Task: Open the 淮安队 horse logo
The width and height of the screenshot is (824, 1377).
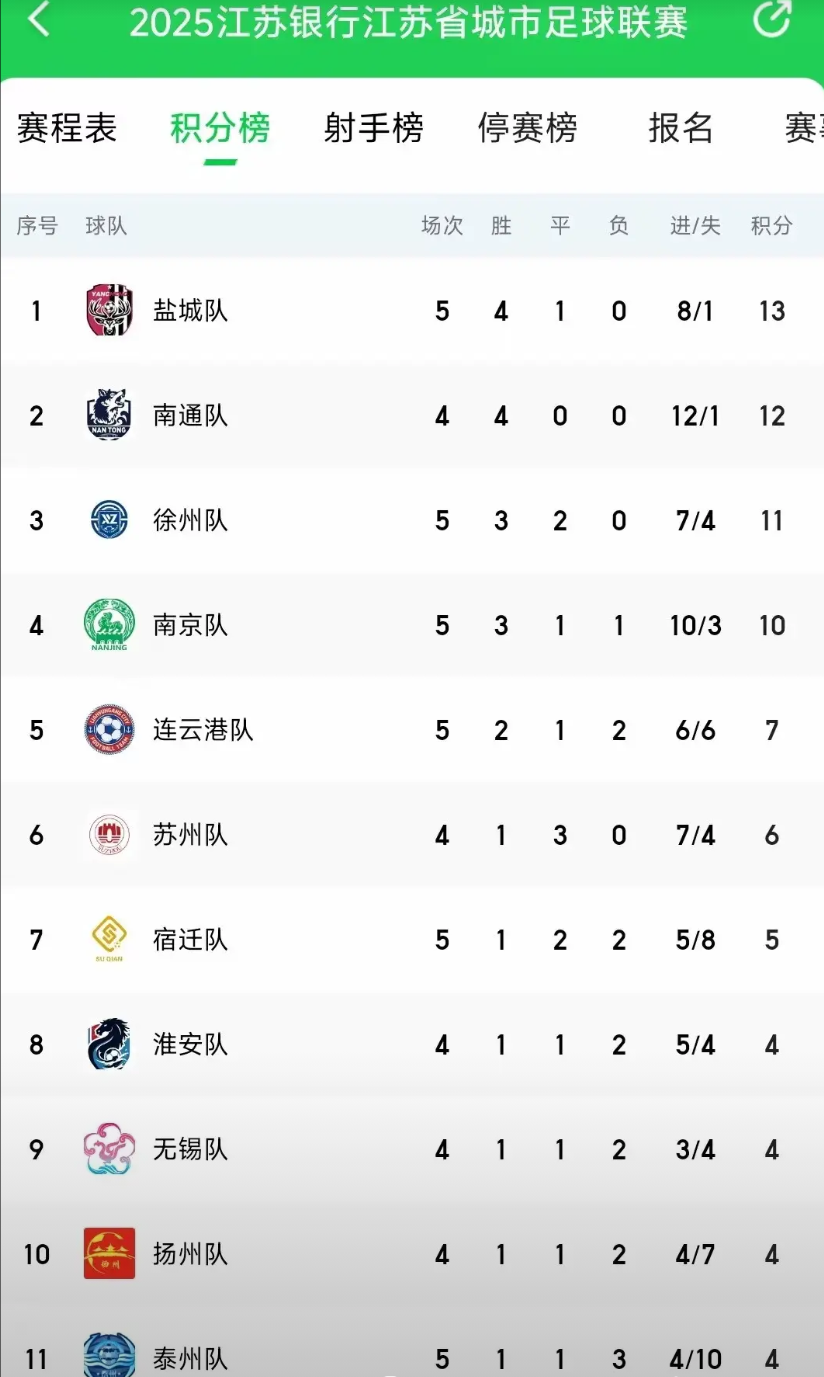Action: (109, 1045)
